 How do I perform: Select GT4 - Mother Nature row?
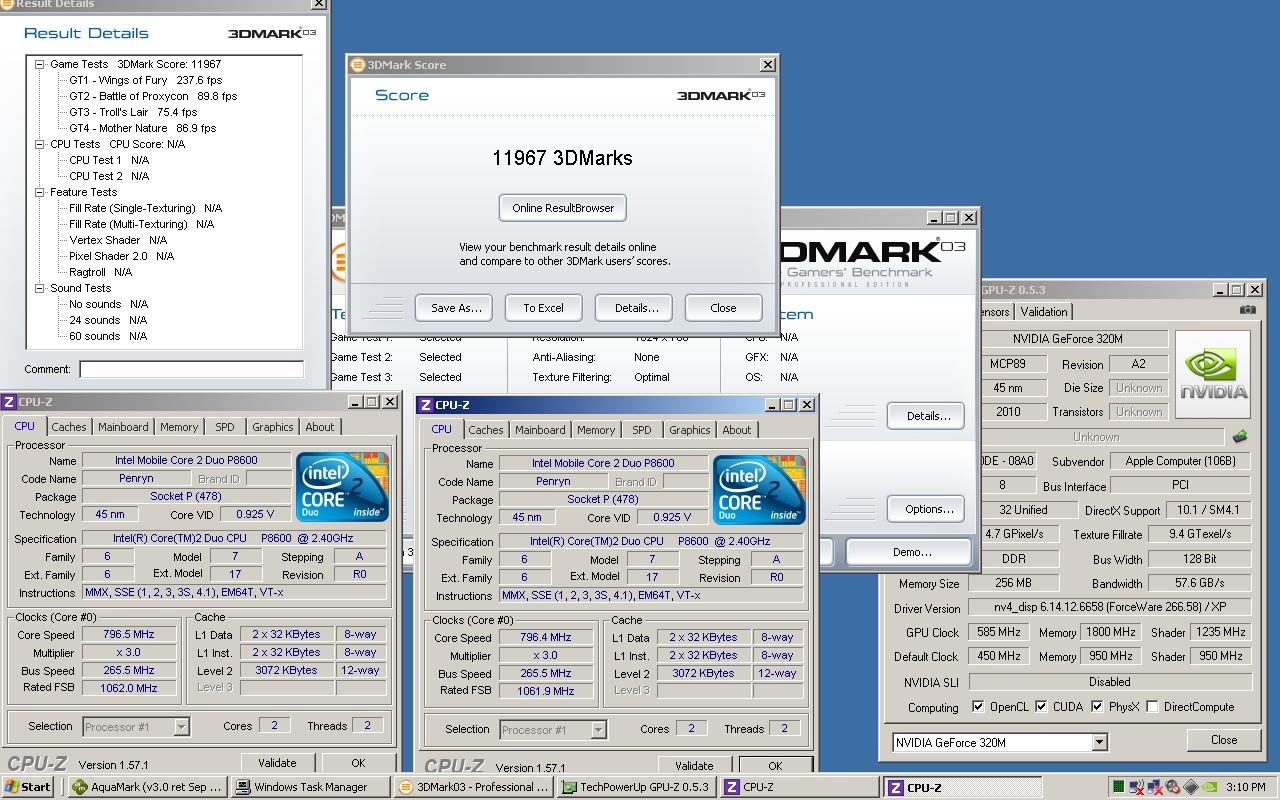pos(142,128)
